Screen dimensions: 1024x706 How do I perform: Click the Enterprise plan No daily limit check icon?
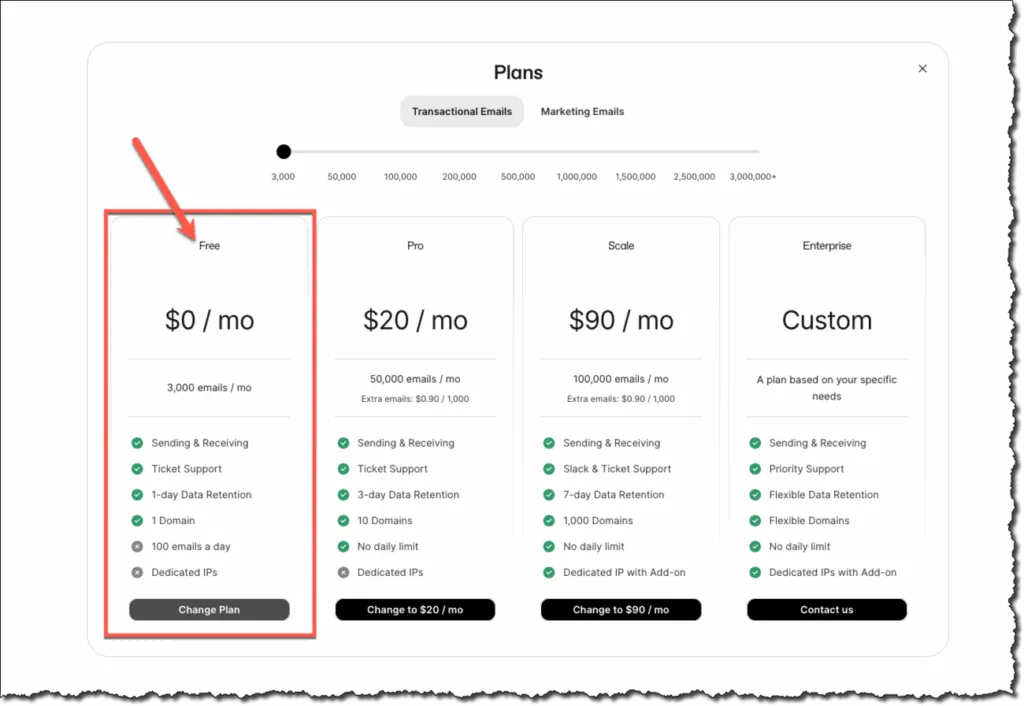pyautogui.click(x=755, y=547)
